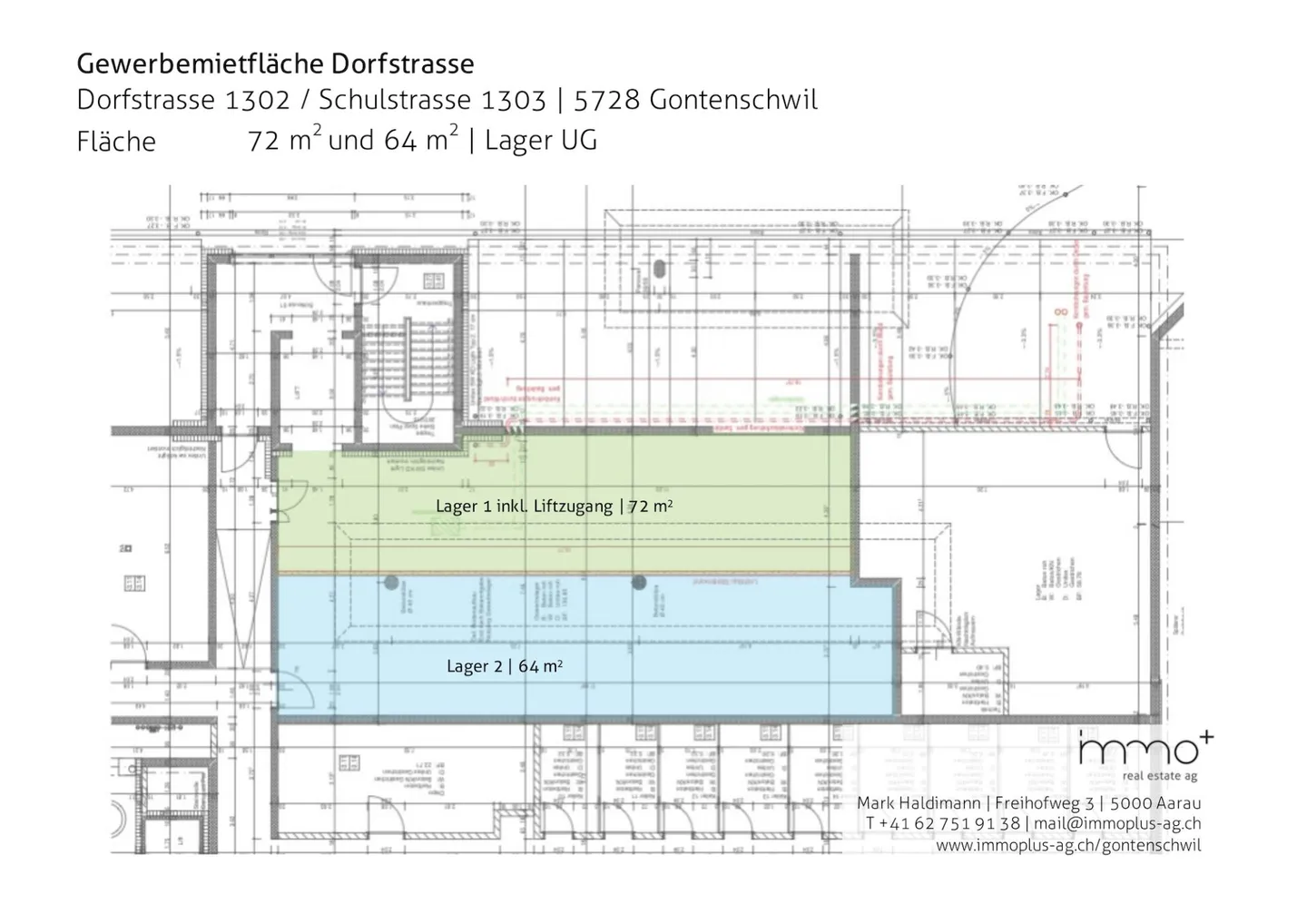Click the 'Fläche' label

[x=116, y=142]
